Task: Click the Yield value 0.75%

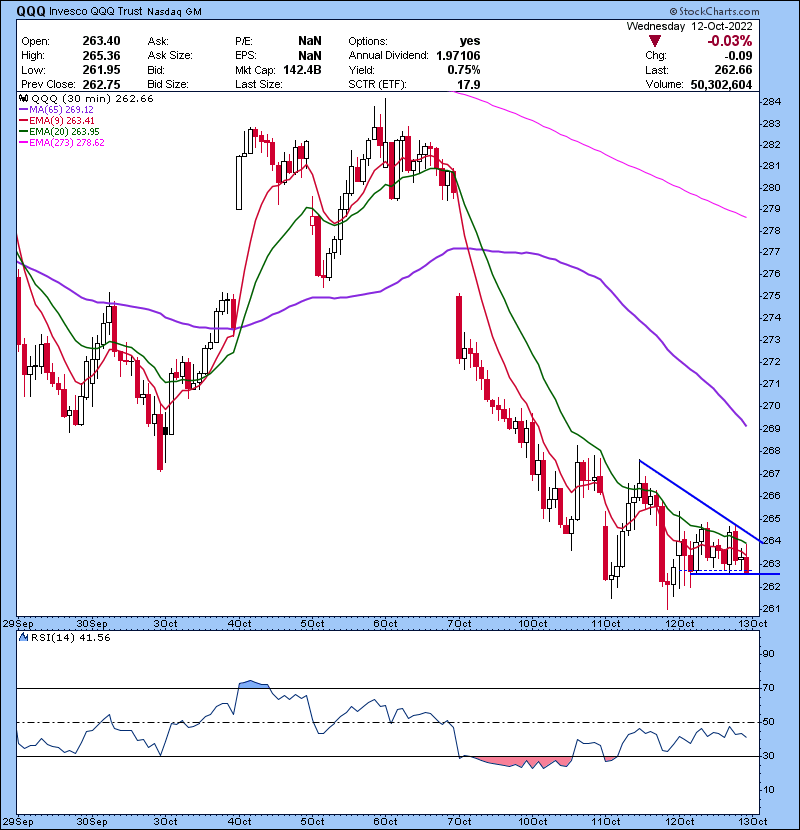Action: 464,70
